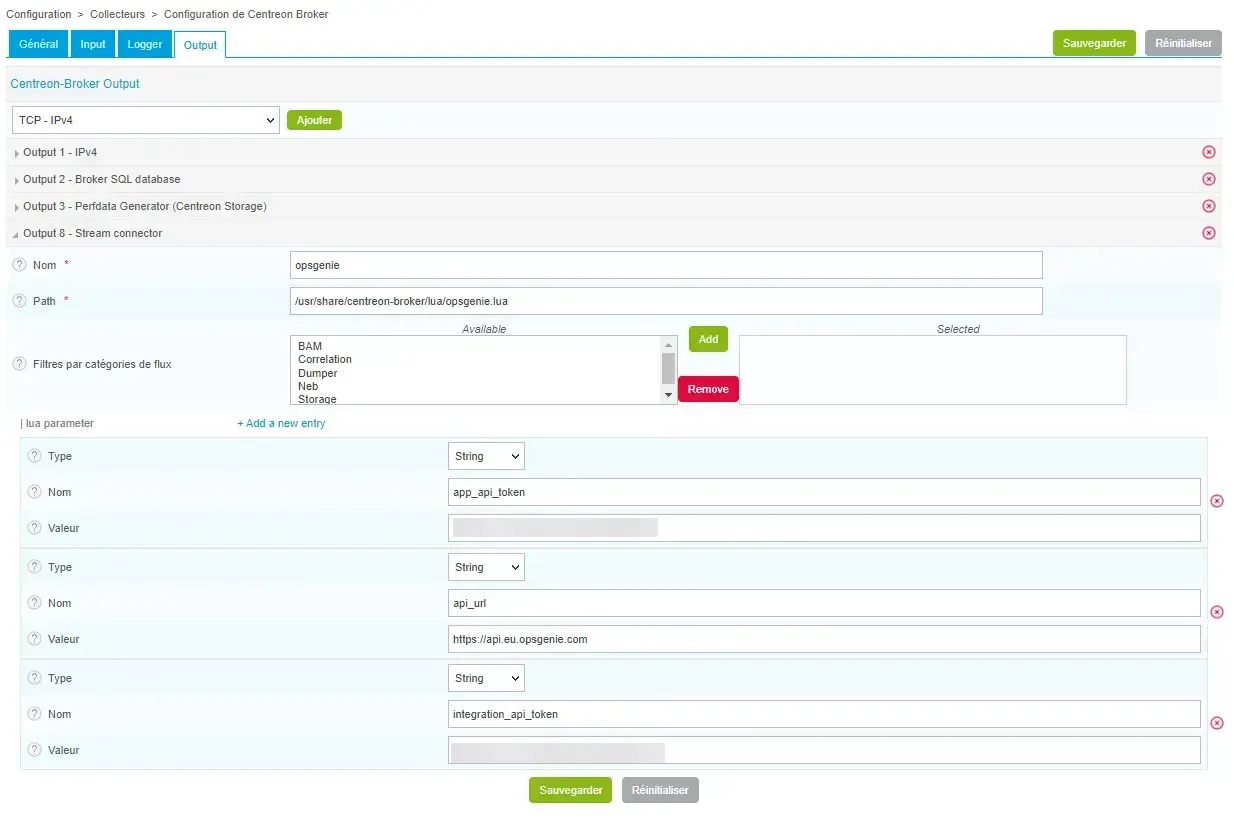Open help for the first parameter's Valeur

[34, 528]
